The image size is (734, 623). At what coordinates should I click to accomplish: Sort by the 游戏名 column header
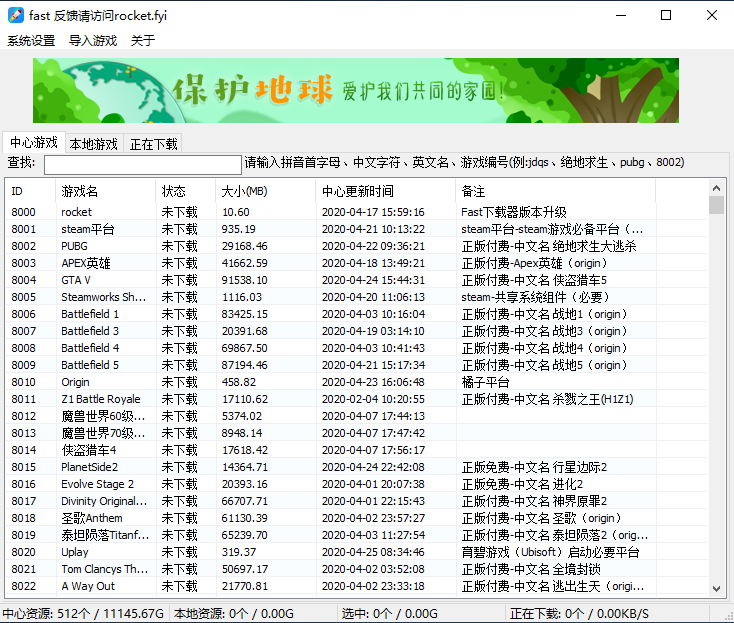click(x=105, y=191)
